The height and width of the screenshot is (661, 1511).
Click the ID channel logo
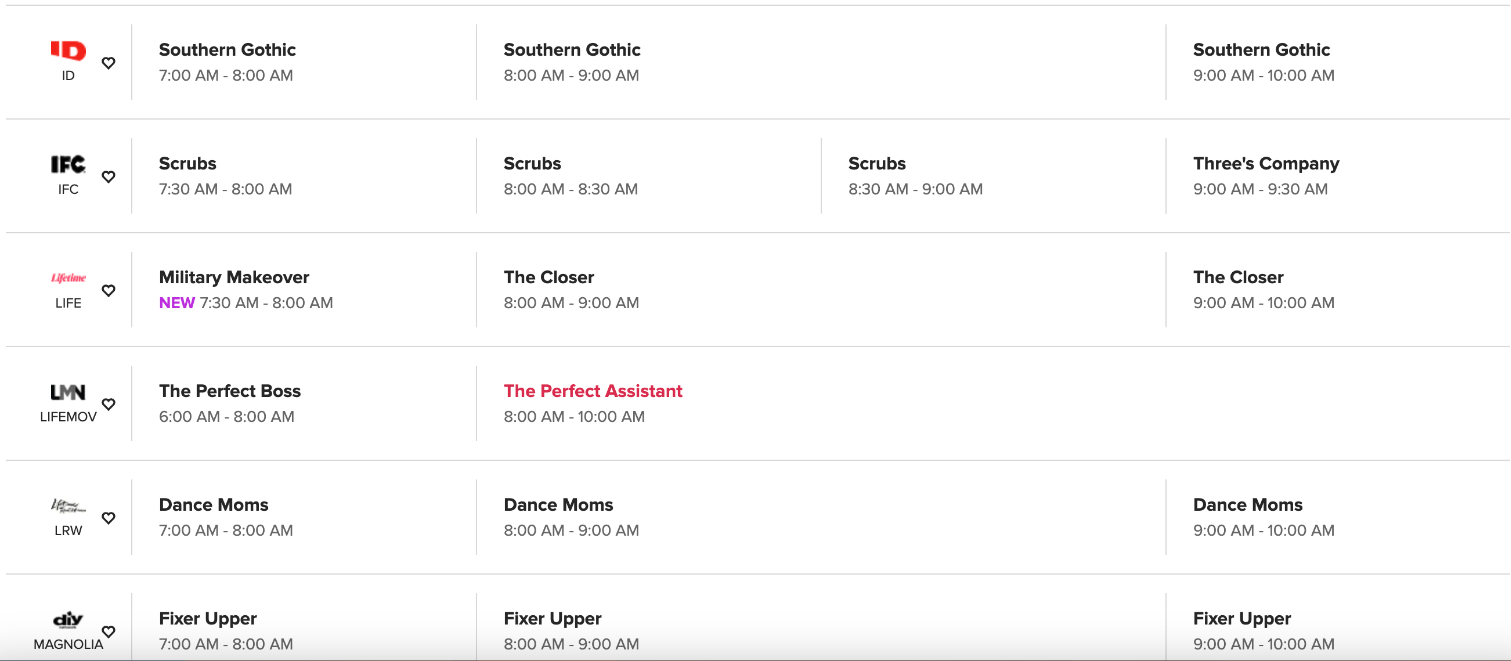68,51
